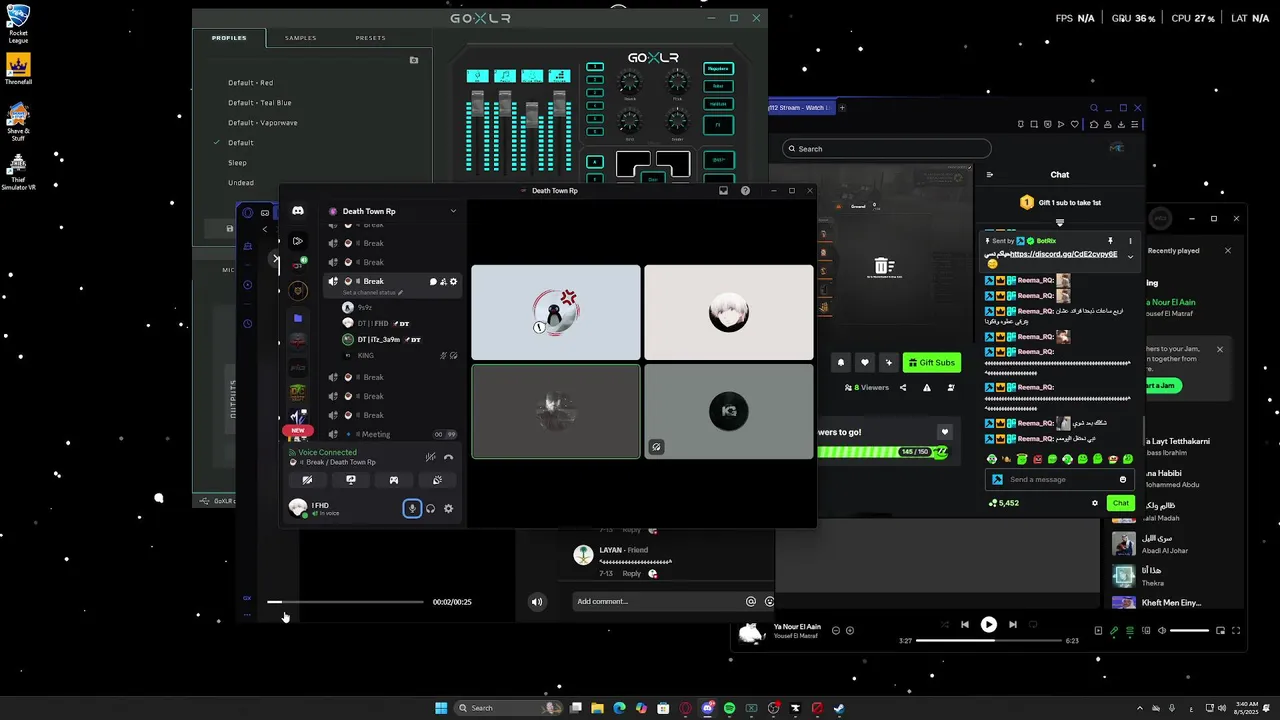Open emoji picker in Kick chat input

[x=1123, y=479]
